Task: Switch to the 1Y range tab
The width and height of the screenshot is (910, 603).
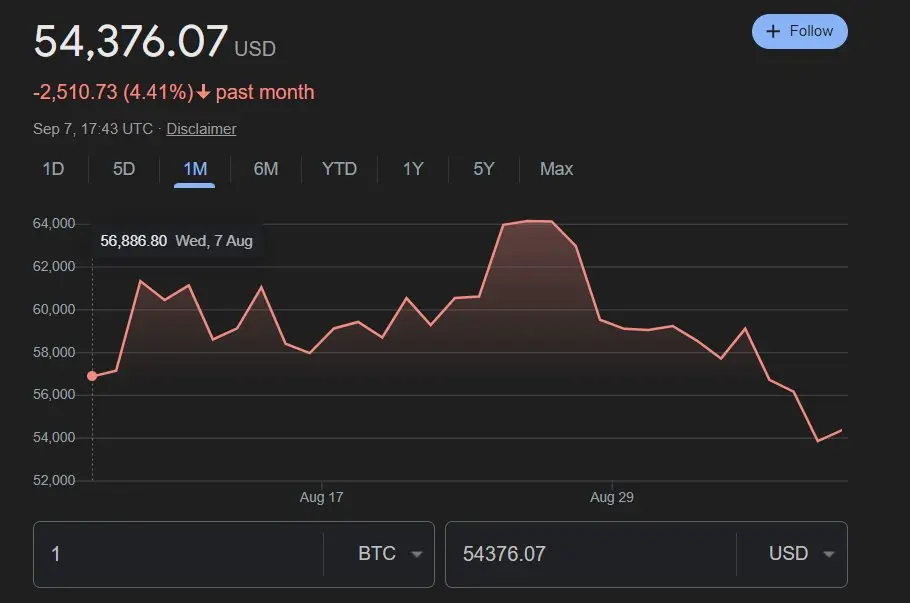Action: point(413,169)
